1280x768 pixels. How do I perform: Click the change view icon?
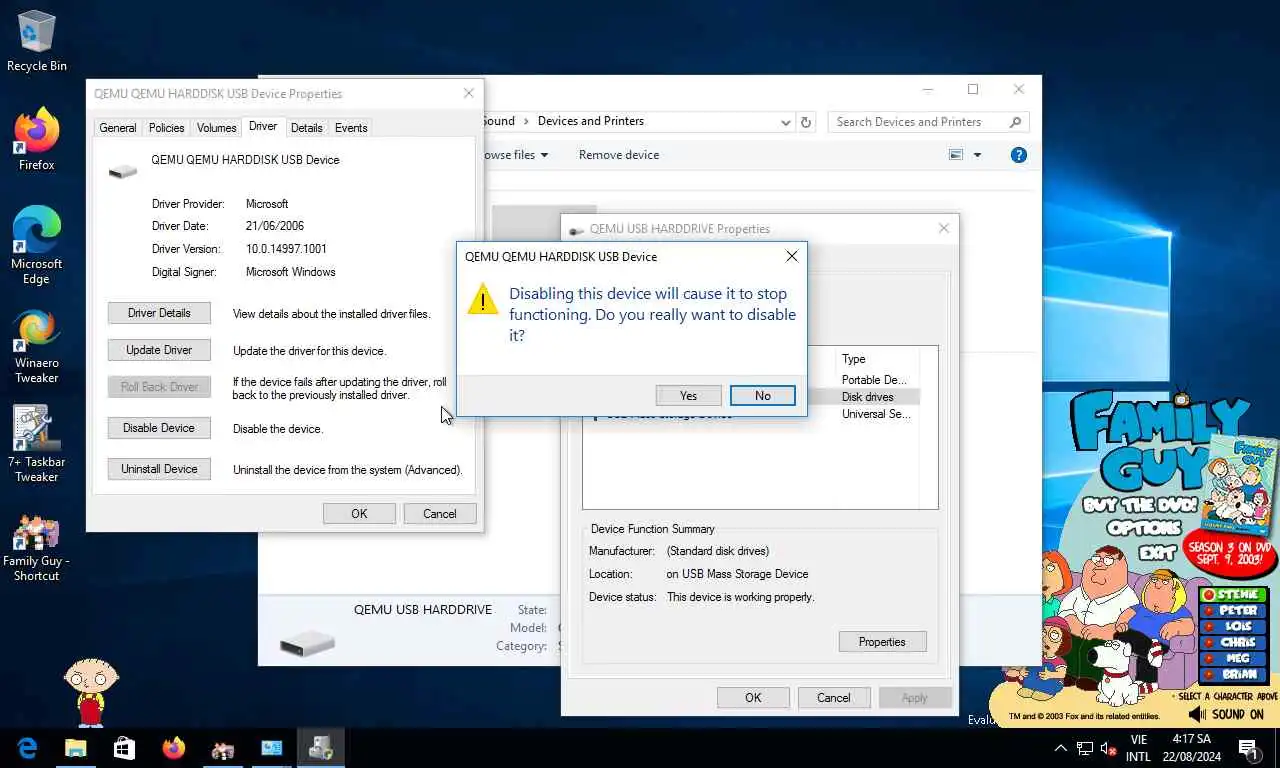click(956, 155)
